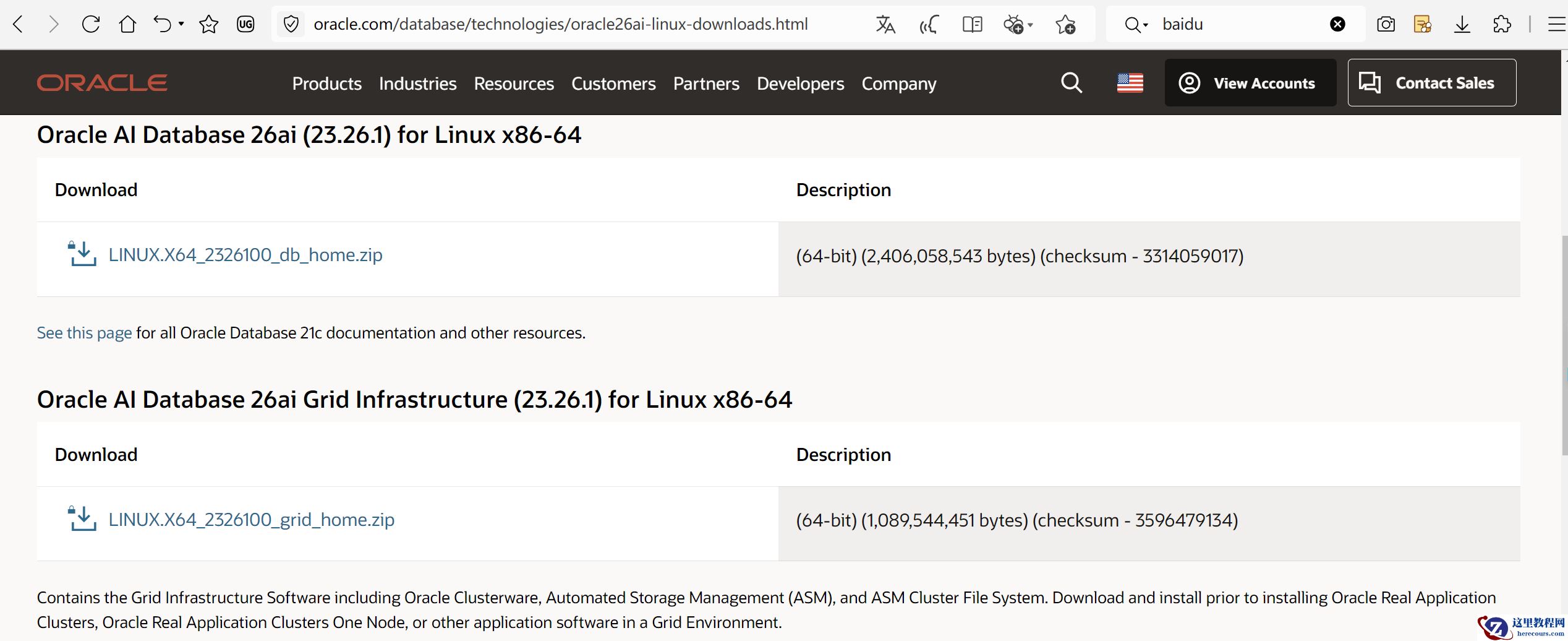1568x641 pixels.
Task: Click Oracle site search magnifier icon
Action: click(x=1071, y=83)
